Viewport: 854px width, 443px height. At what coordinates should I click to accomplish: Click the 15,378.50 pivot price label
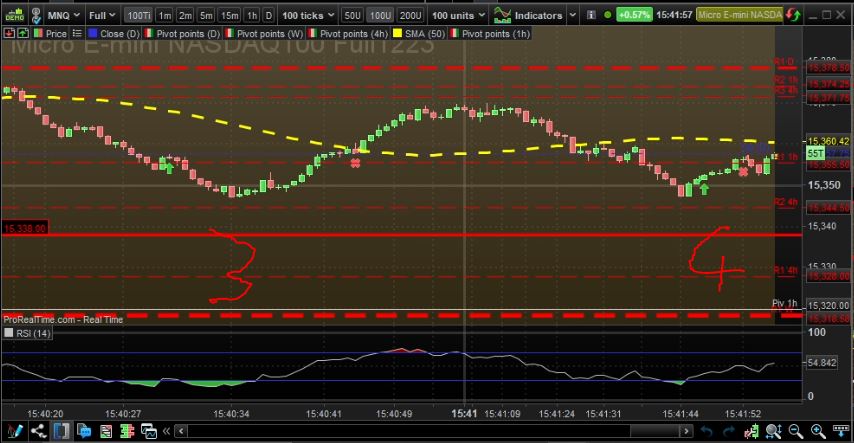click(x=828, y=68)
